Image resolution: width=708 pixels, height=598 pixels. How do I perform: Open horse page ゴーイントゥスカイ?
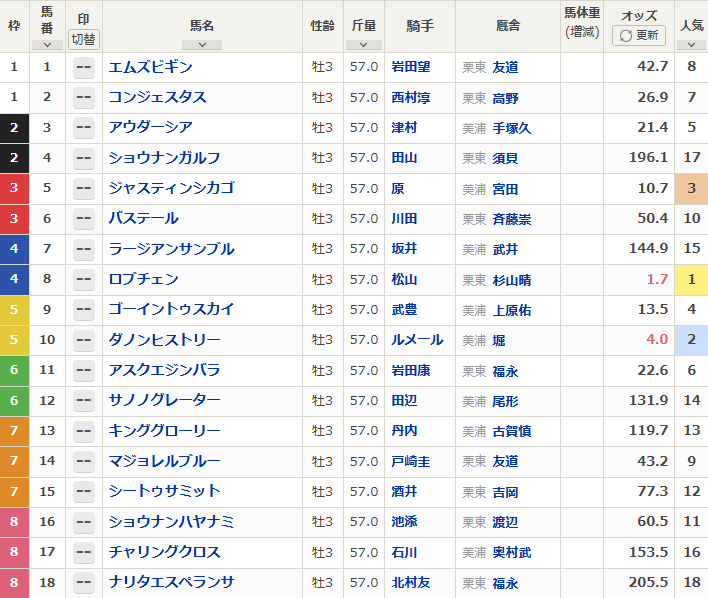pos(172,309)
